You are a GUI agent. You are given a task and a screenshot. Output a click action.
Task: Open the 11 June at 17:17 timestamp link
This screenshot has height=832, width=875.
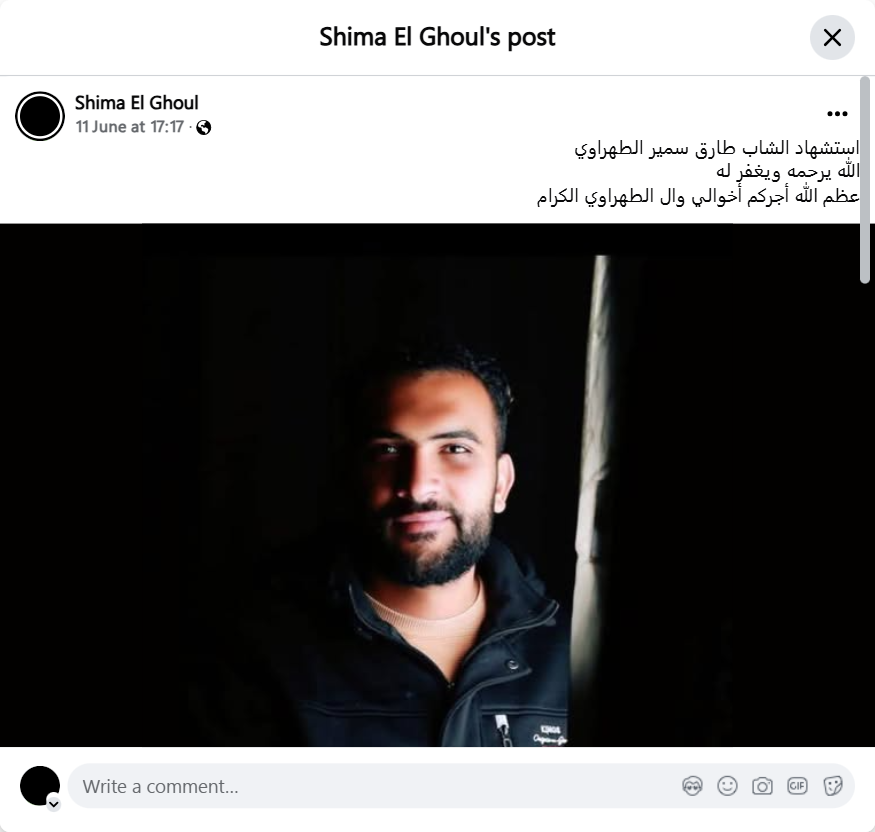point(129,127)
